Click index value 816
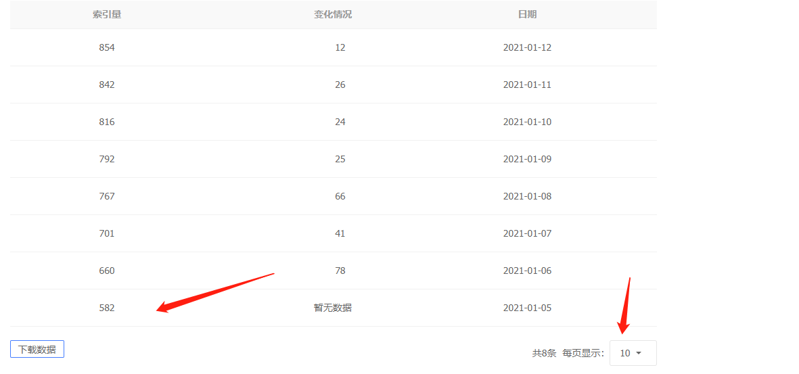The height and width of the screenshot is (374, 799). pyautogui.click(x=107, y=122)
